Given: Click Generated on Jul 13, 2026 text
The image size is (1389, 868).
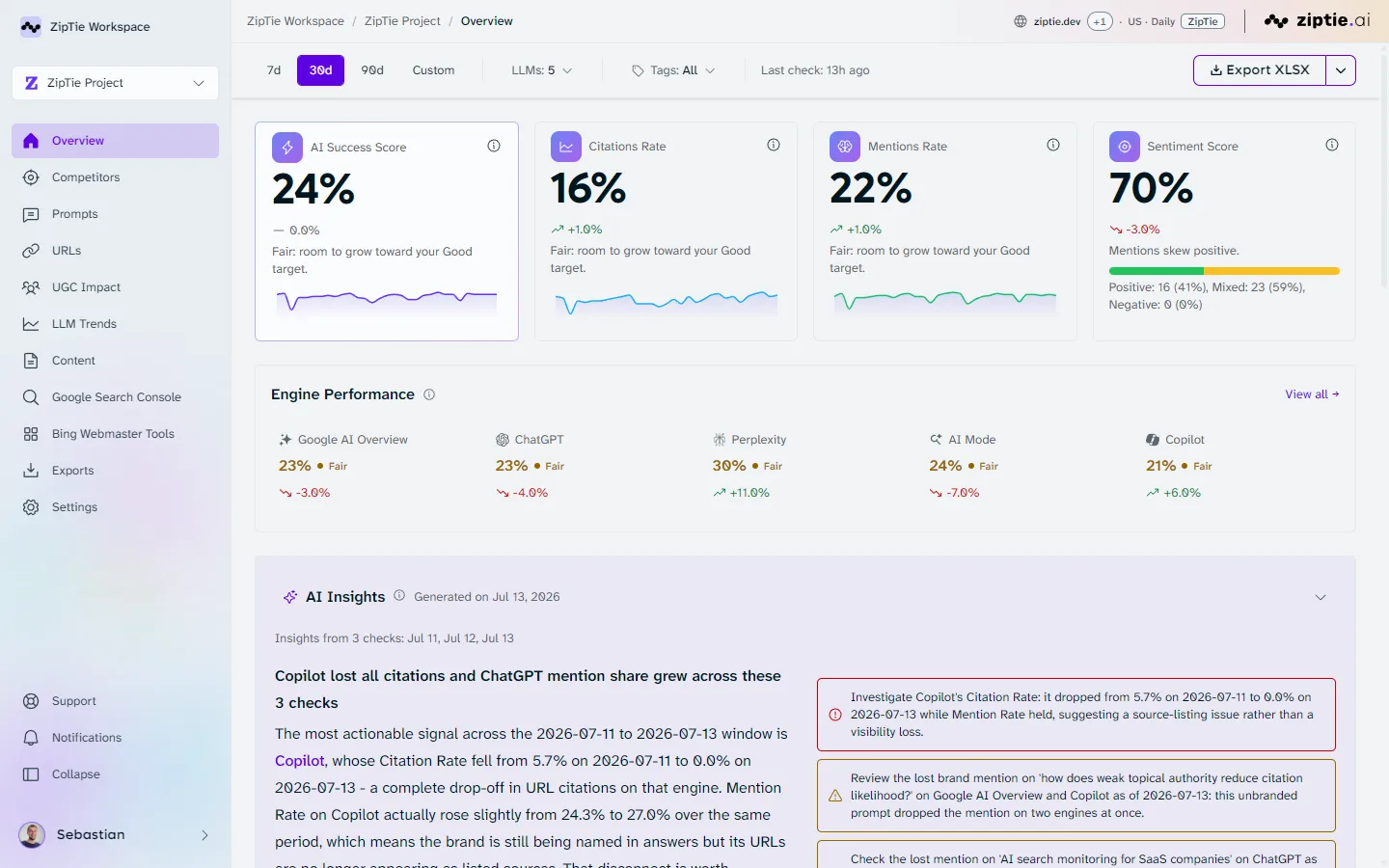Looking at the screenshot, I should (x=487, y=597).
